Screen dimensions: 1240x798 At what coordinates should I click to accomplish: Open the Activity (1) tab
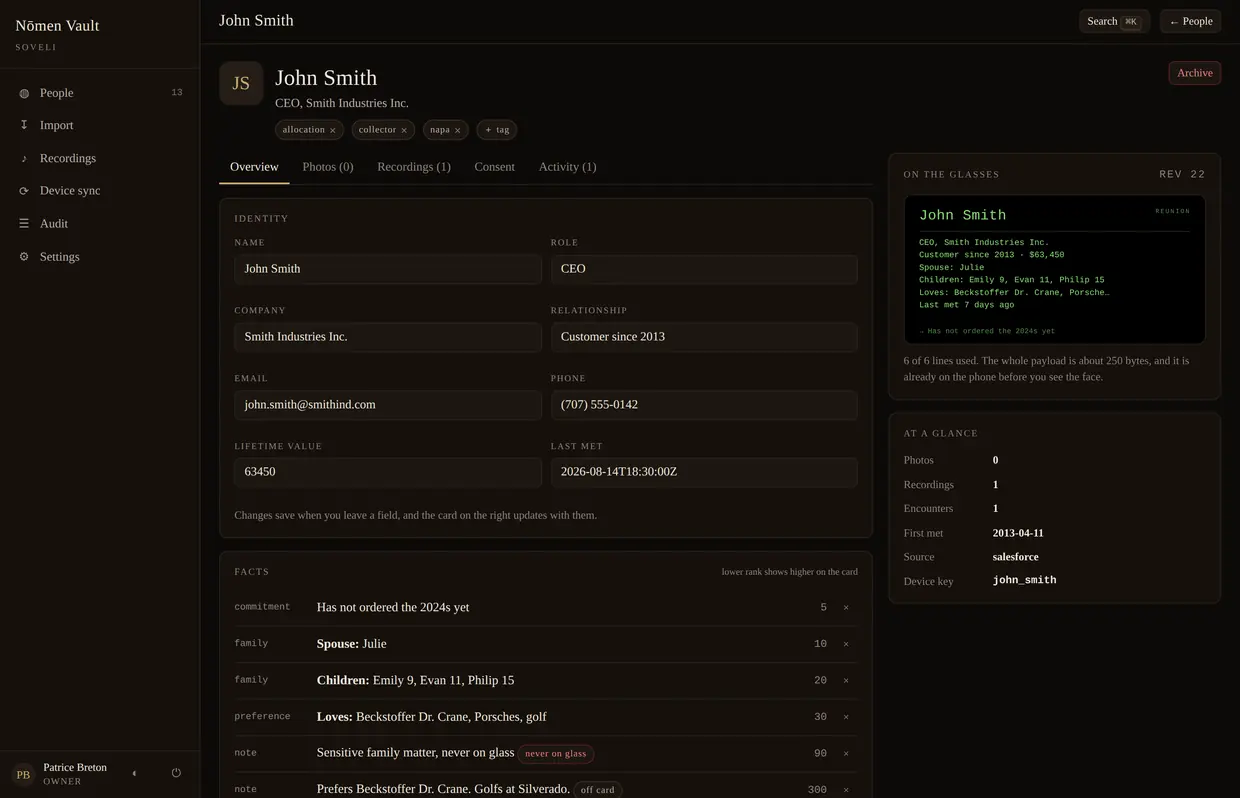(567, 167)
